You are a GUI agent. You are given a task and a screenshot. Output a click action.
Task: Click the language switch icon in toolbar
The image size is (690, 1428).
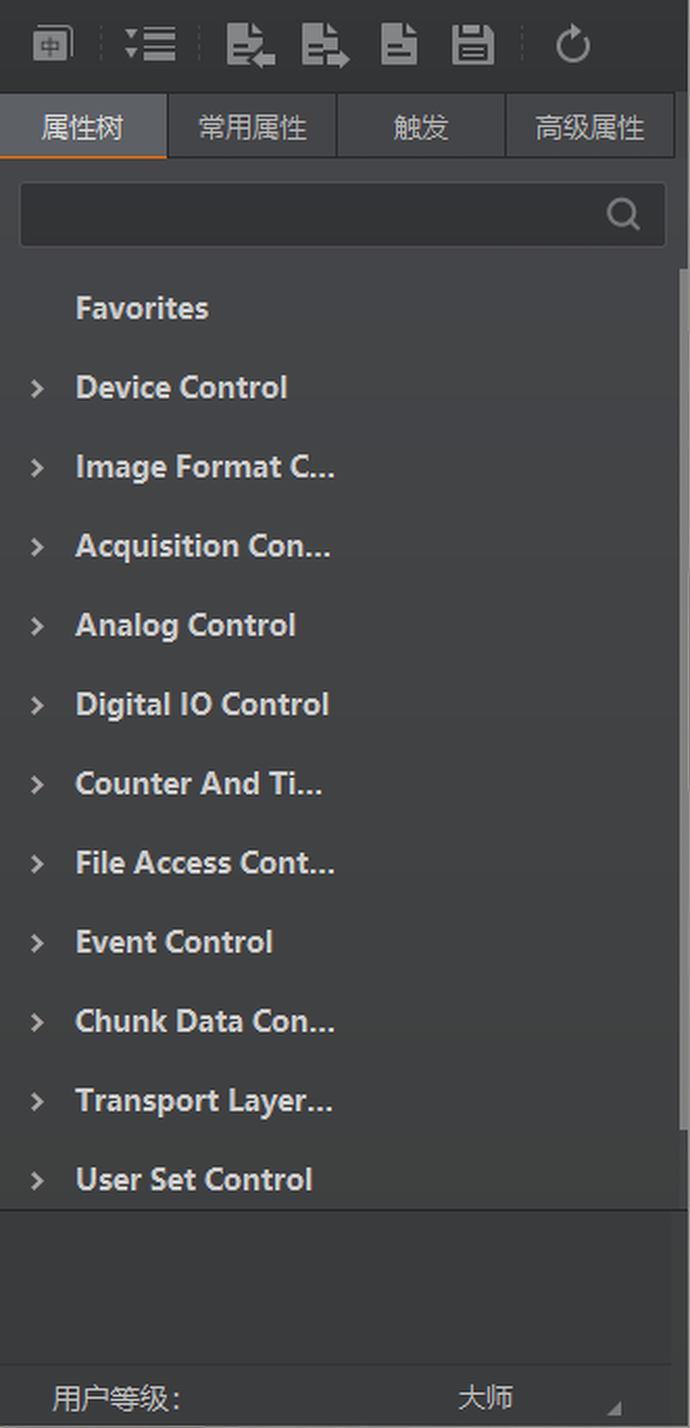pyautogui.click(x=51, y=45)
